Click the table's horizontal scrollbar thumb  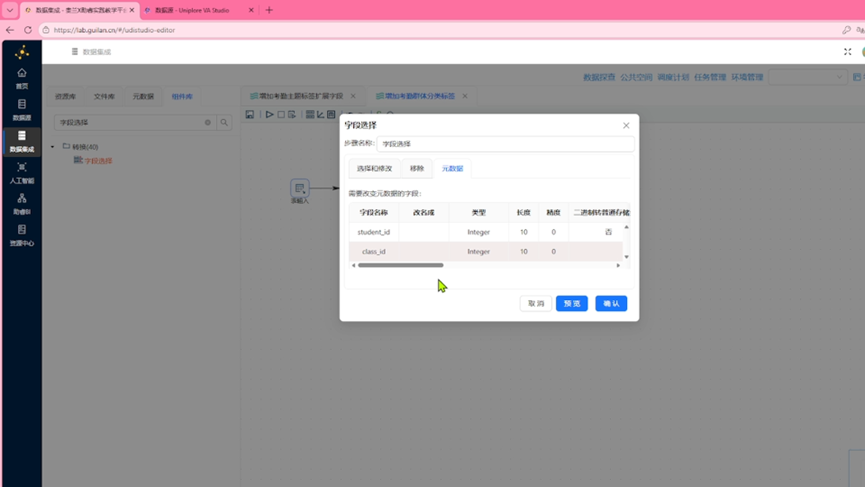tap(401, 265)
